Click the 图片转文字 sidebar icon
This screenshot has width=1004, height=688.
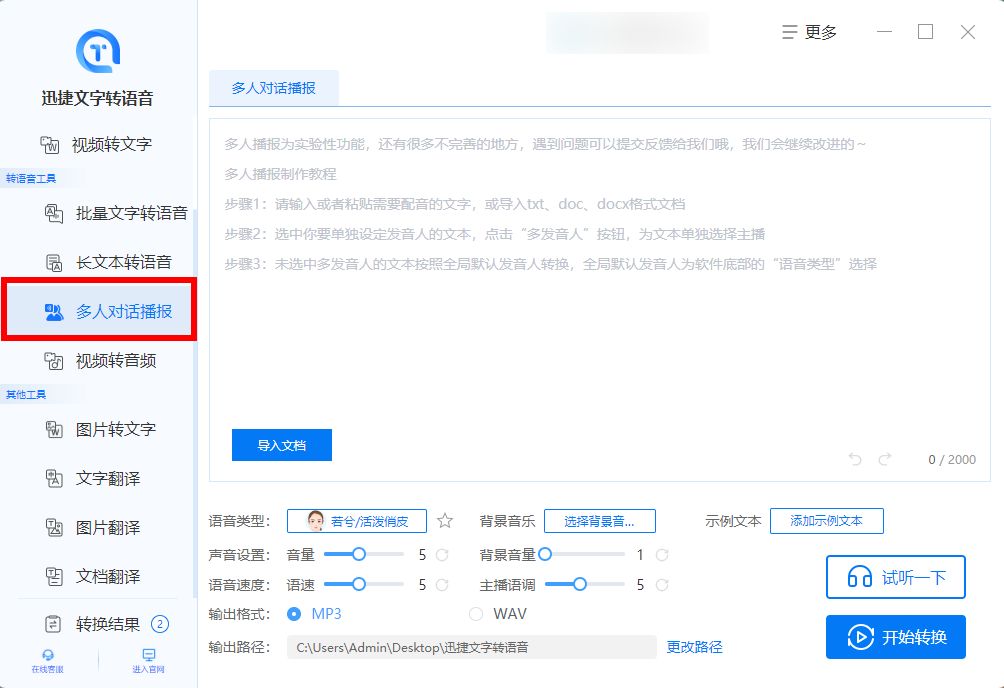pyautogui.click(x=54, y=429)
